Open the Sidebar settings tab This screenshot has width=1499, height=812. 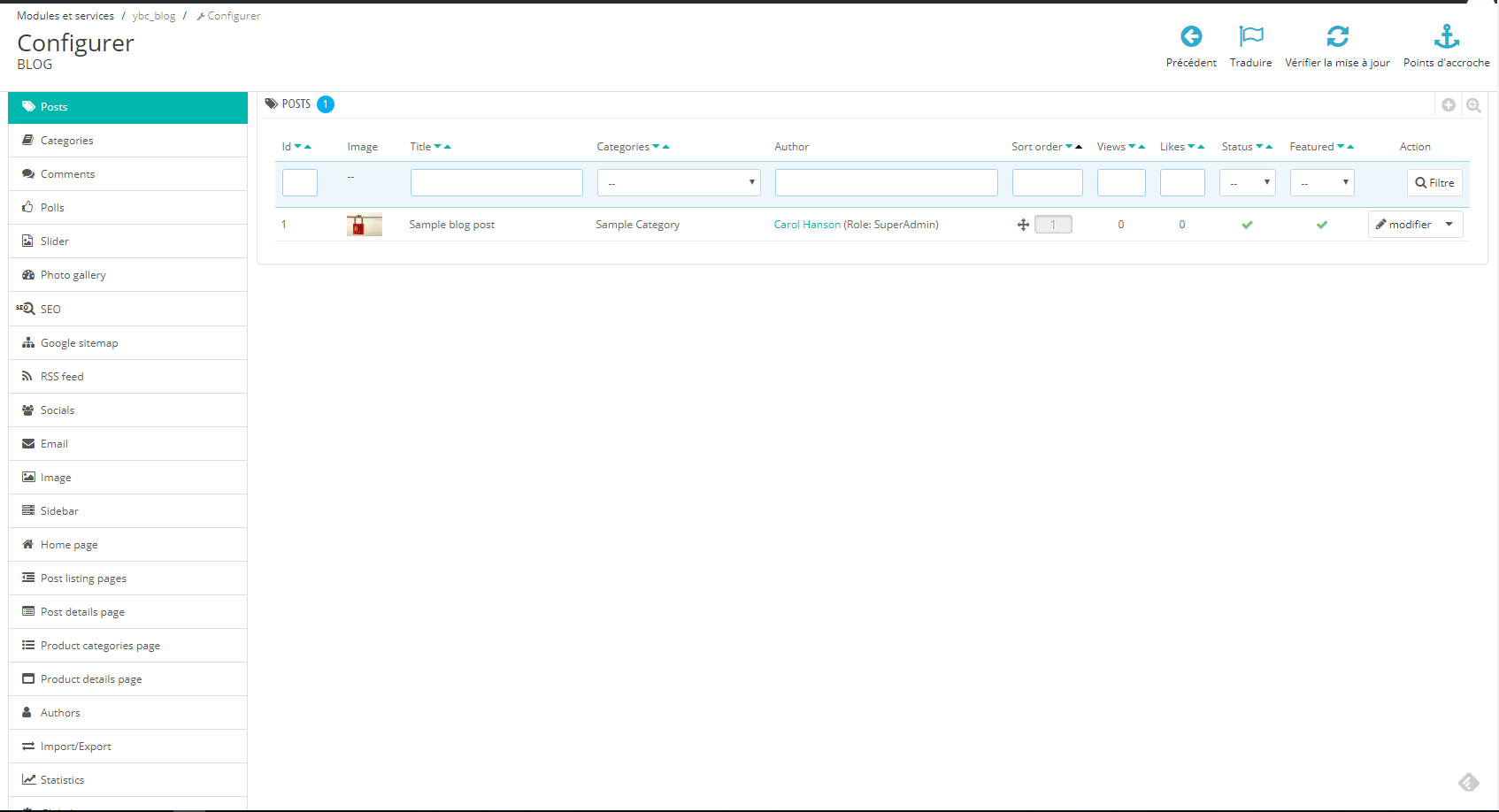(127, 511)
